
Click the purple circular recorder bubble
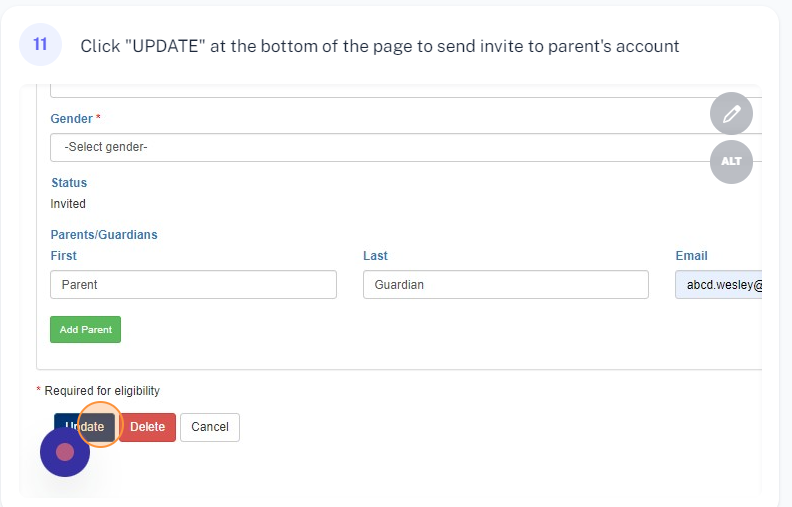click(x=65, y=452)
